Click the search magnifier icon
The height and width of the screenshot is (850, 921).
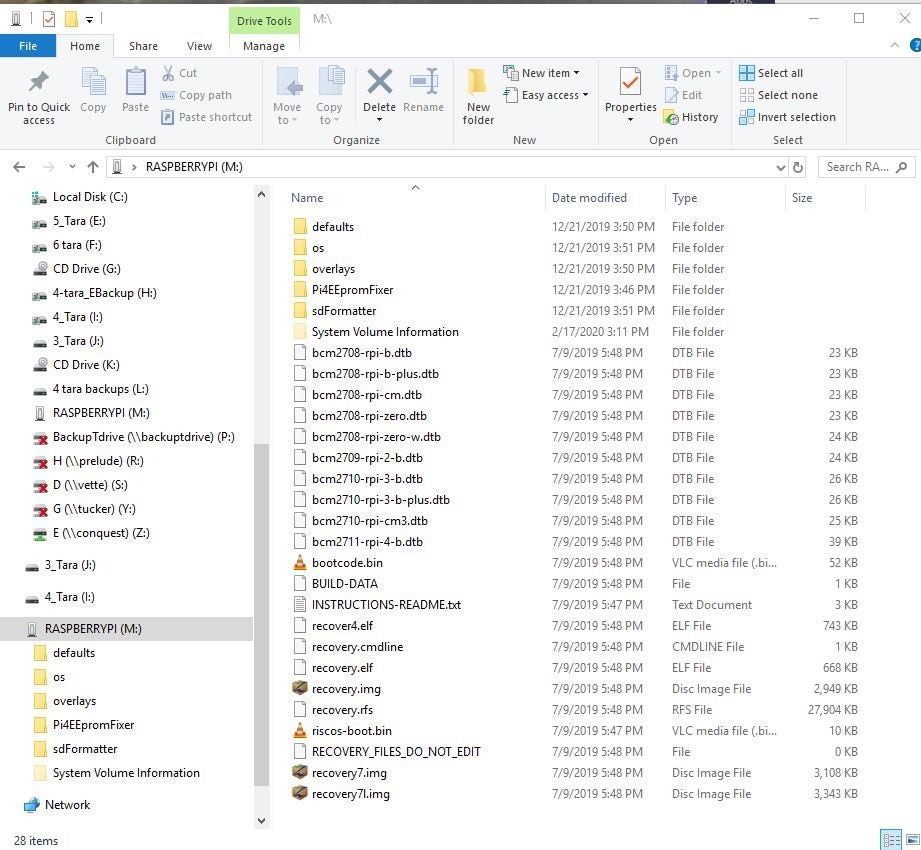click(902, 167)
